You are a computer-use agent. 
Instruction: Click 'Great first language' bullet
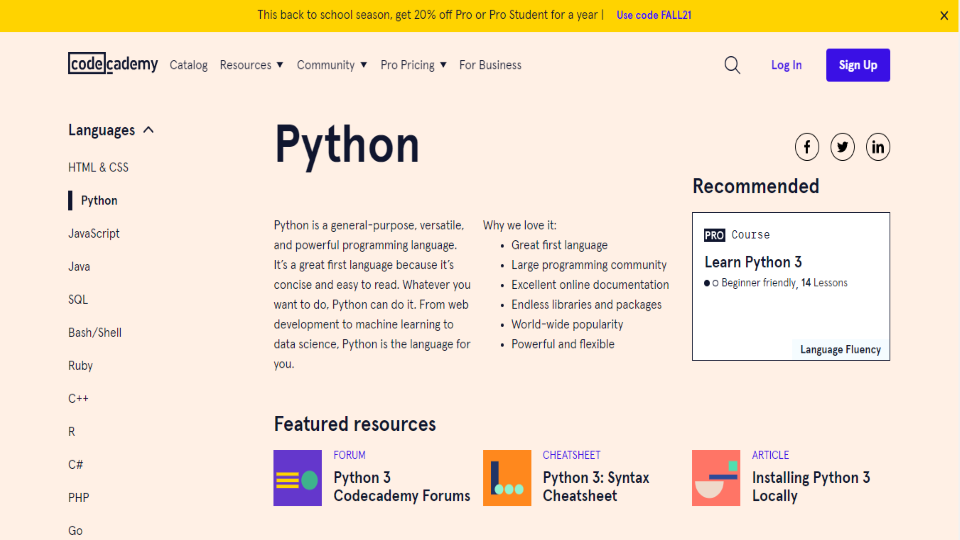(x=560, y=245)
